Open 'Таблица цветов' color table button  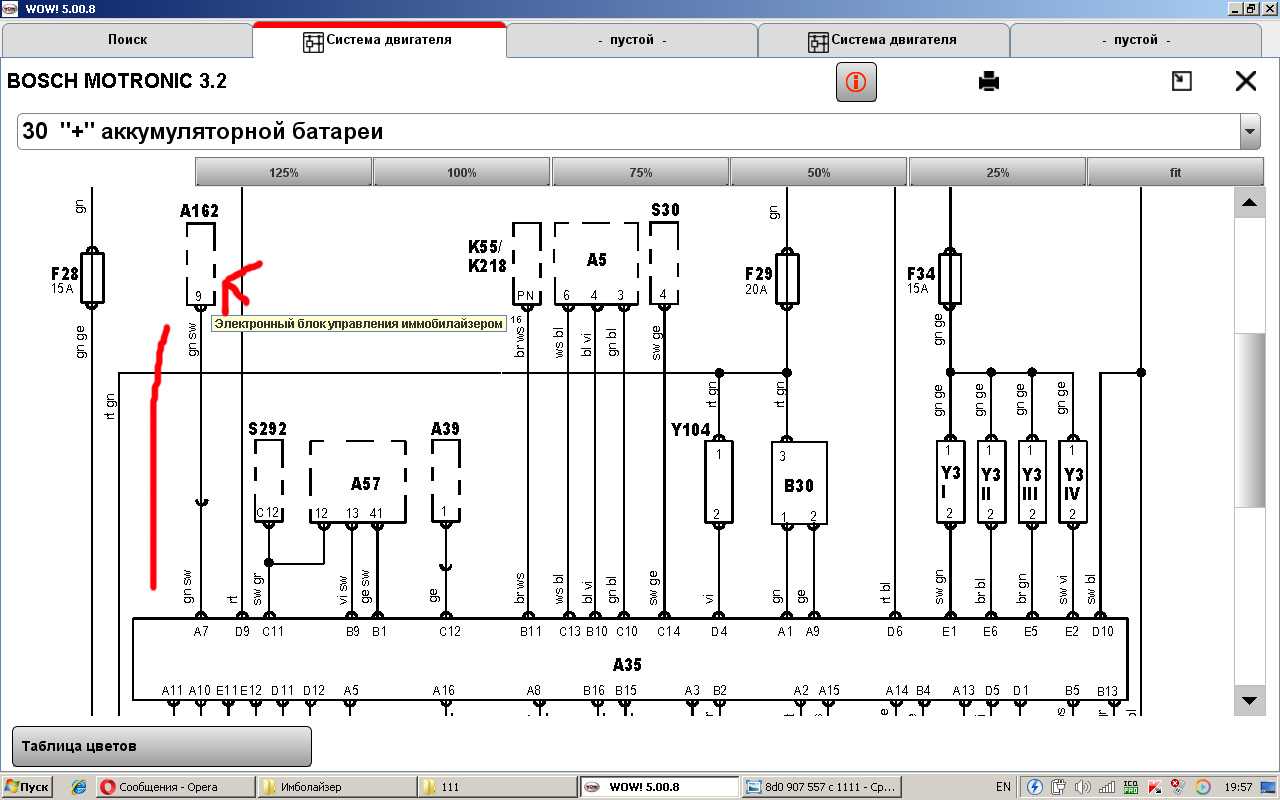click(162, 746)
